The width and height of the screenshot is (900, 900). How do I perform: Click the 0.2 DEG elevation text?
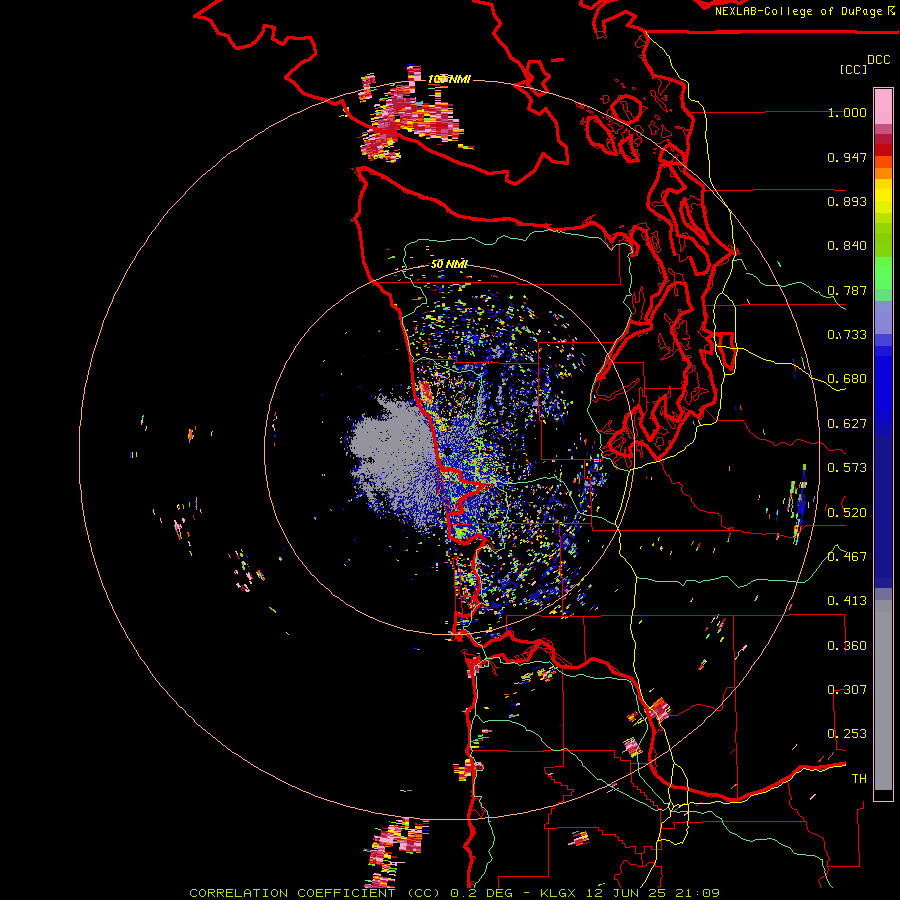(x=482, y=893)
